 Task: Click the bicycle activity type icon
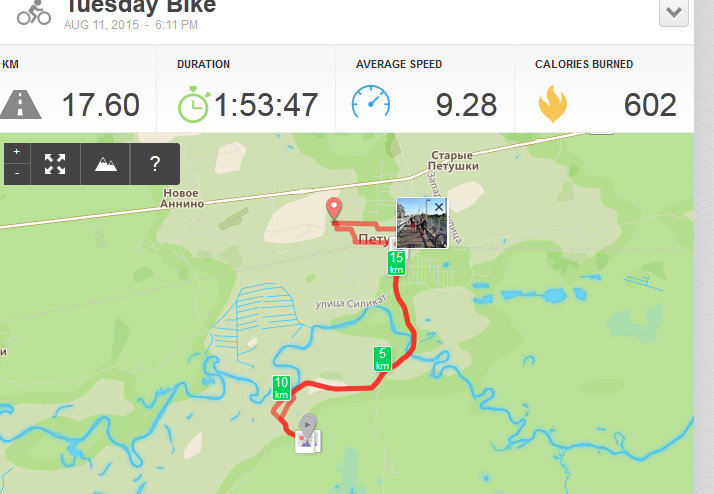point(34,12)
